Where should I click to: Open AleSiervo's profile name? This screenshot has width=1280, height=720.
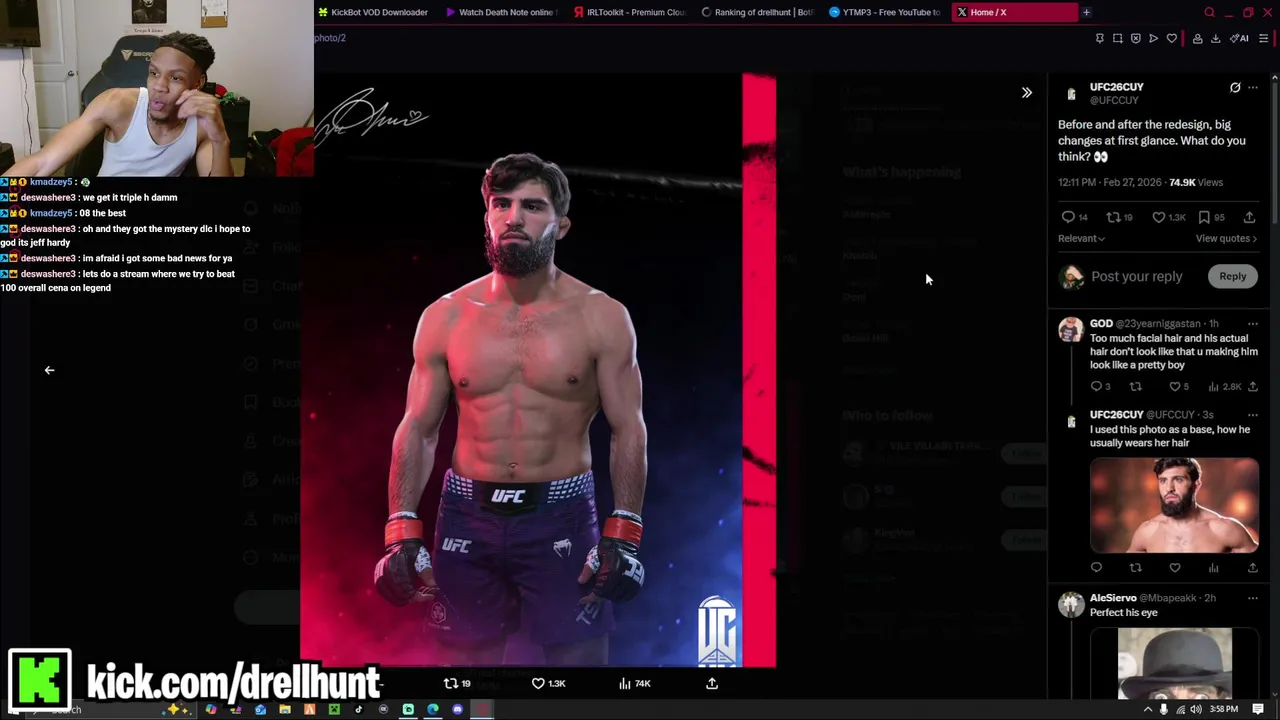tap(1113, 598)
